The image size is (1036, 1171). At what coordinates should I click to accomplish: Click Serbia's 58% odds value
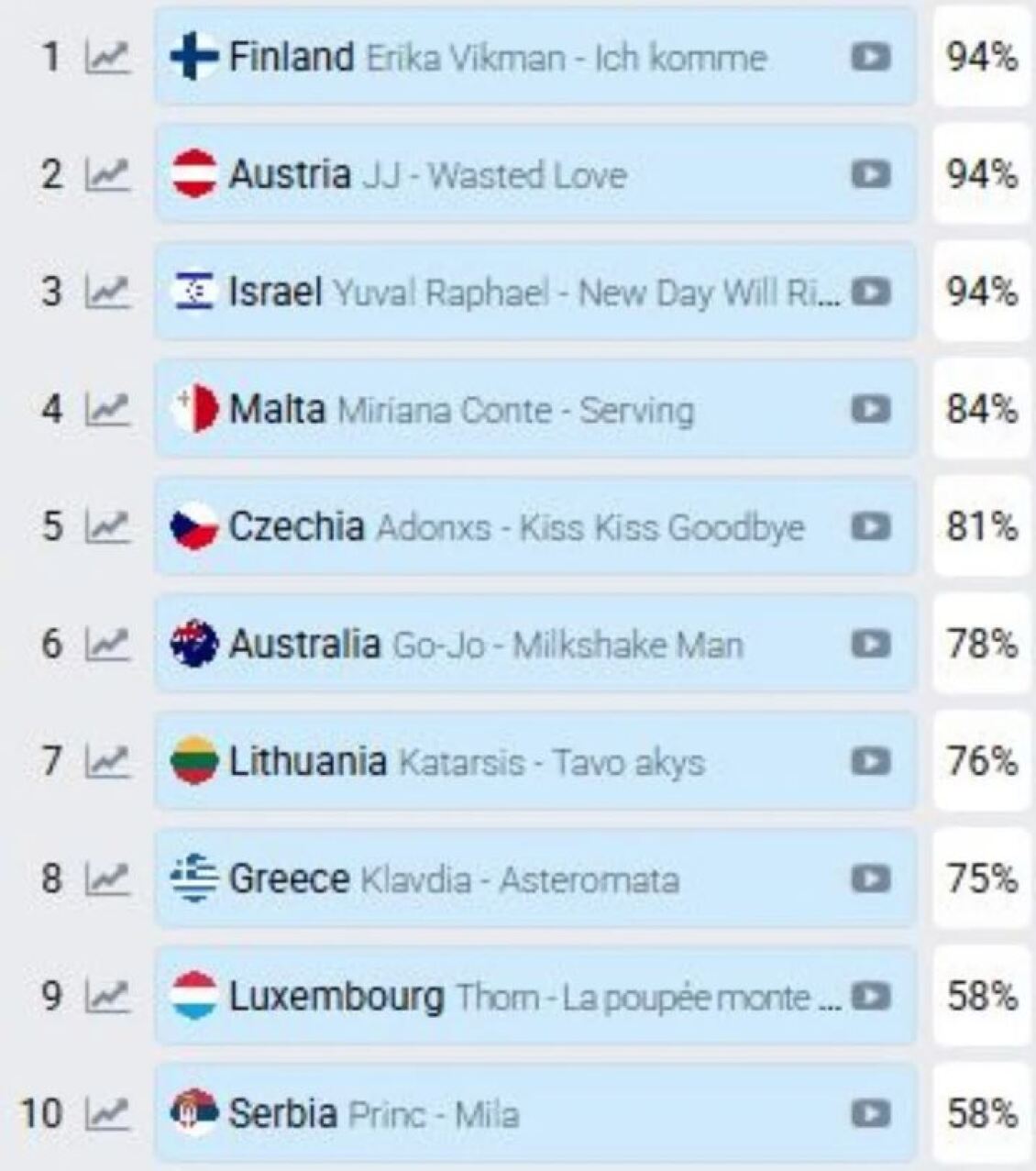click(981, 1114)
